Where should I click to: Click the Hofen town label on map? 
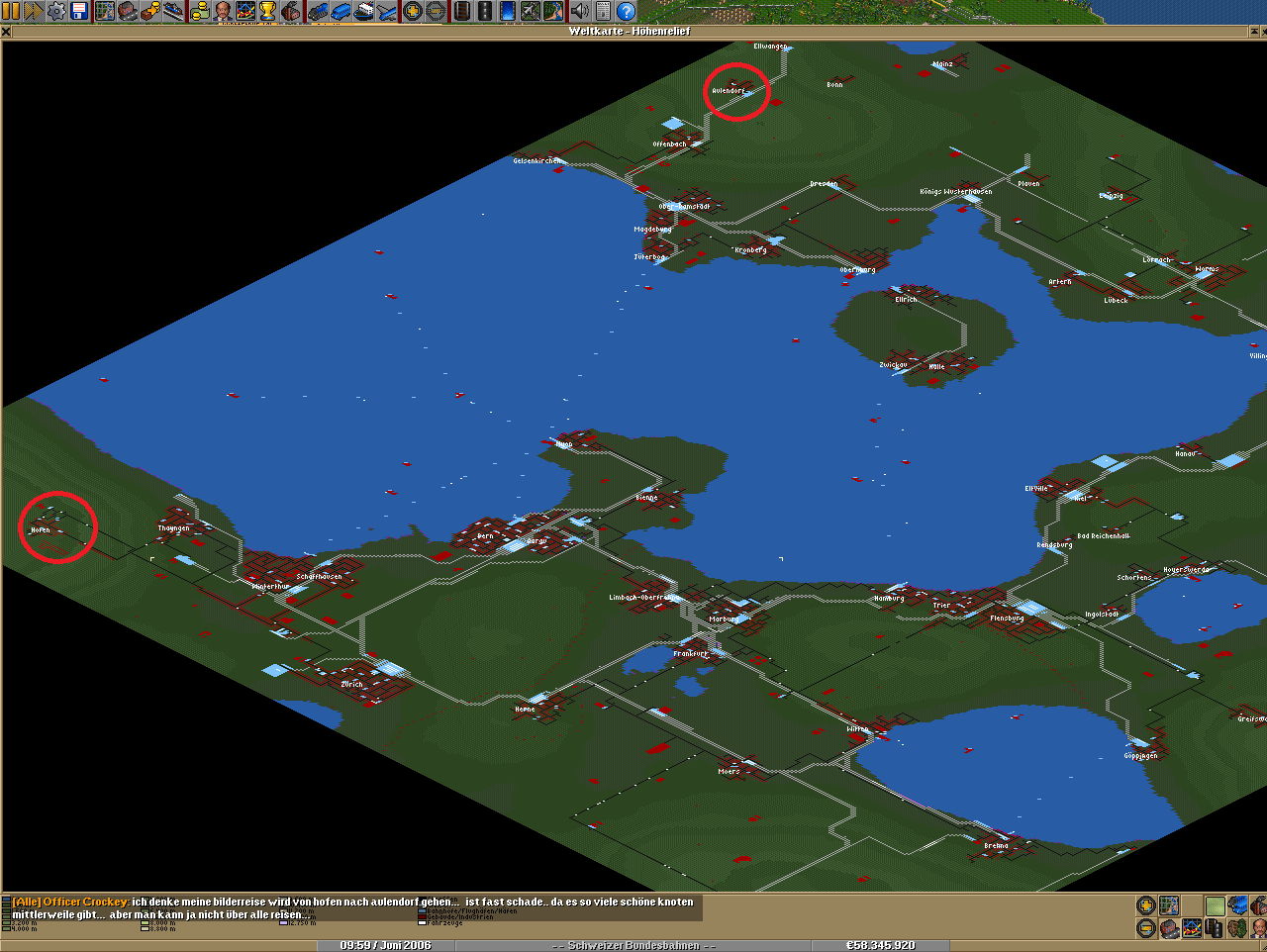coord(40,530)
